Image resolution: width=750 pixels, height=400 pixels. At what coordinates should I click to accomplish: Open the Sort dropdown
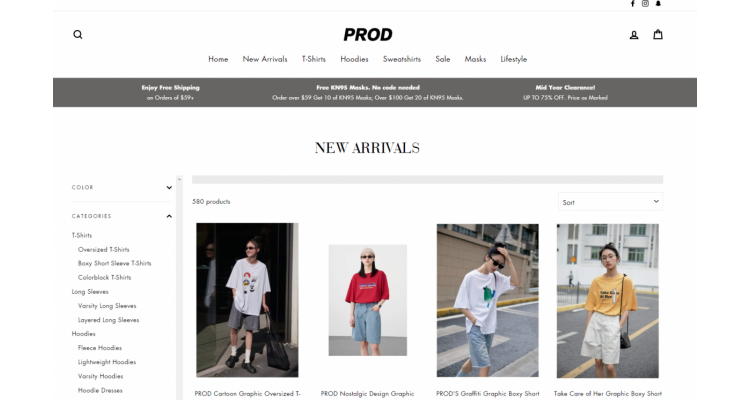click(610, 202)
